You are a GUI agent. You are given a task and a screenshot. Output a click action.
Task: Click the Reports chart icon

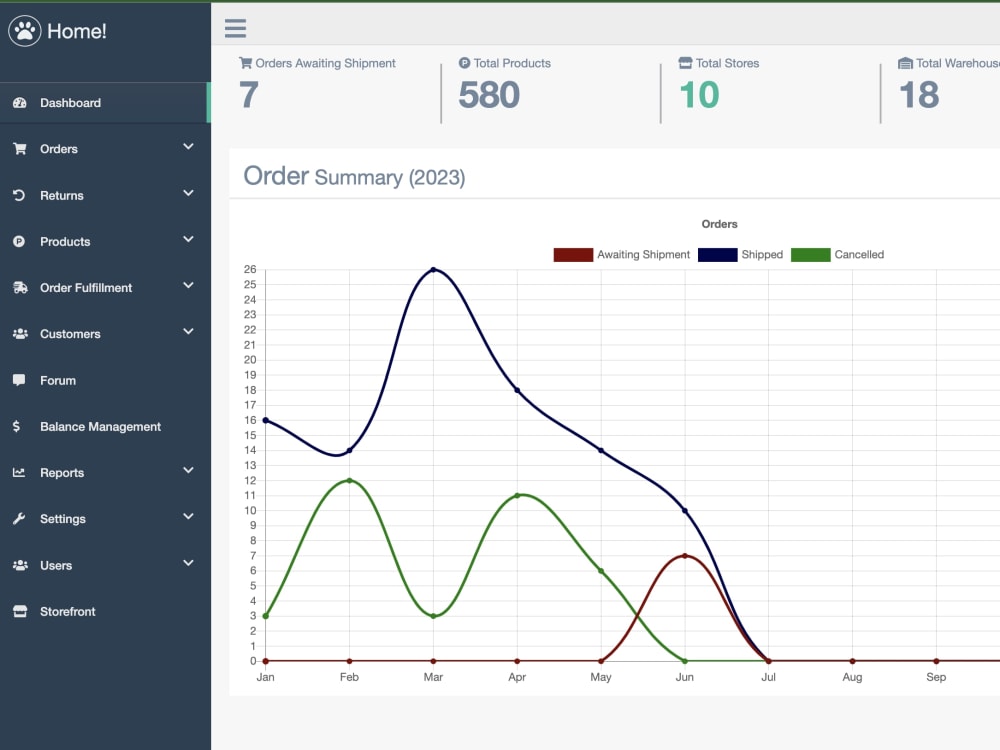tap(19, 473)
